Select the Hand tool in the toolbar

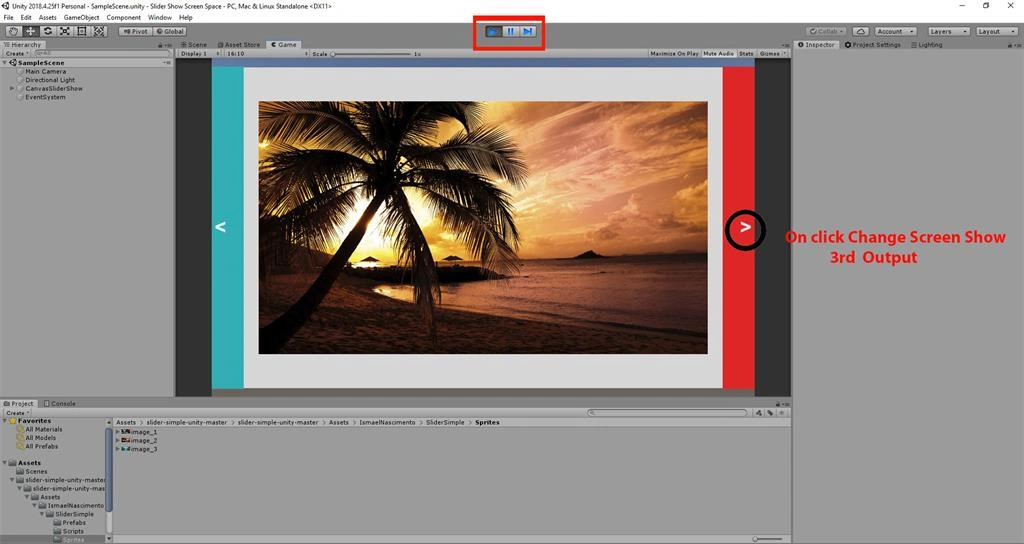[x=13, y=31]
